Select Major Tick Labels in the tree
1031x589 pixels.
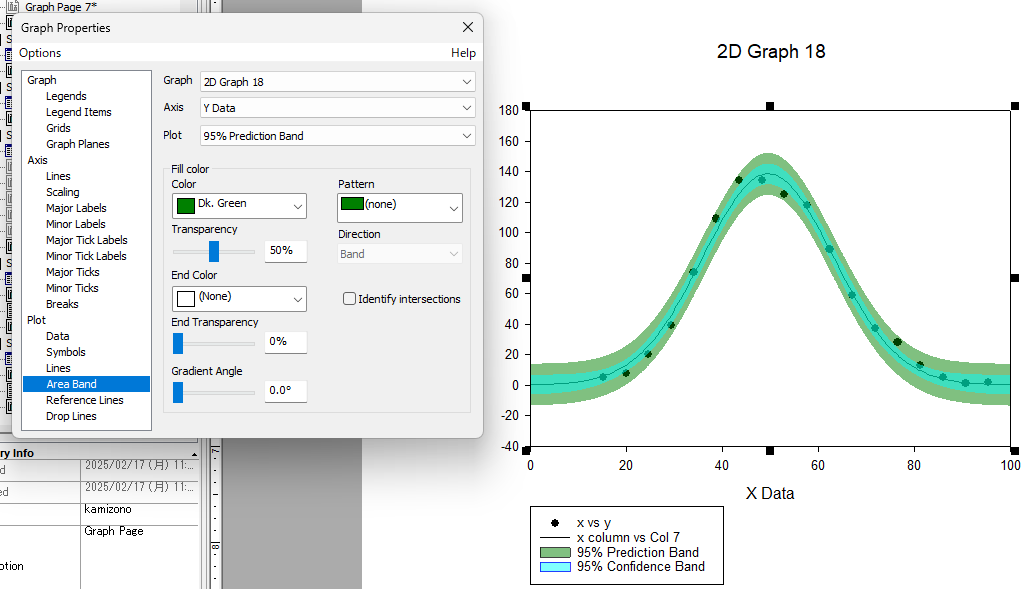[86, 240]
